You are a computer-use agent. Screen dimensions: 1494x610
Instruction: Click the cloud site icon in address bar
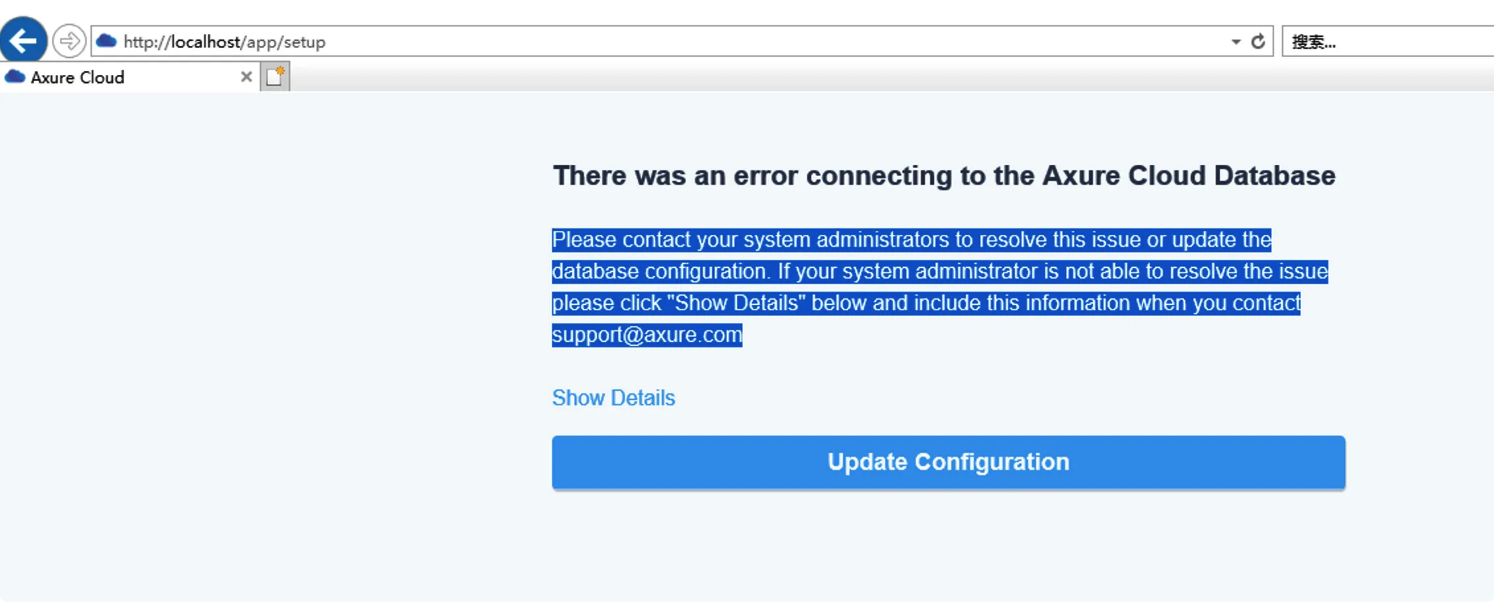point(106,41)
